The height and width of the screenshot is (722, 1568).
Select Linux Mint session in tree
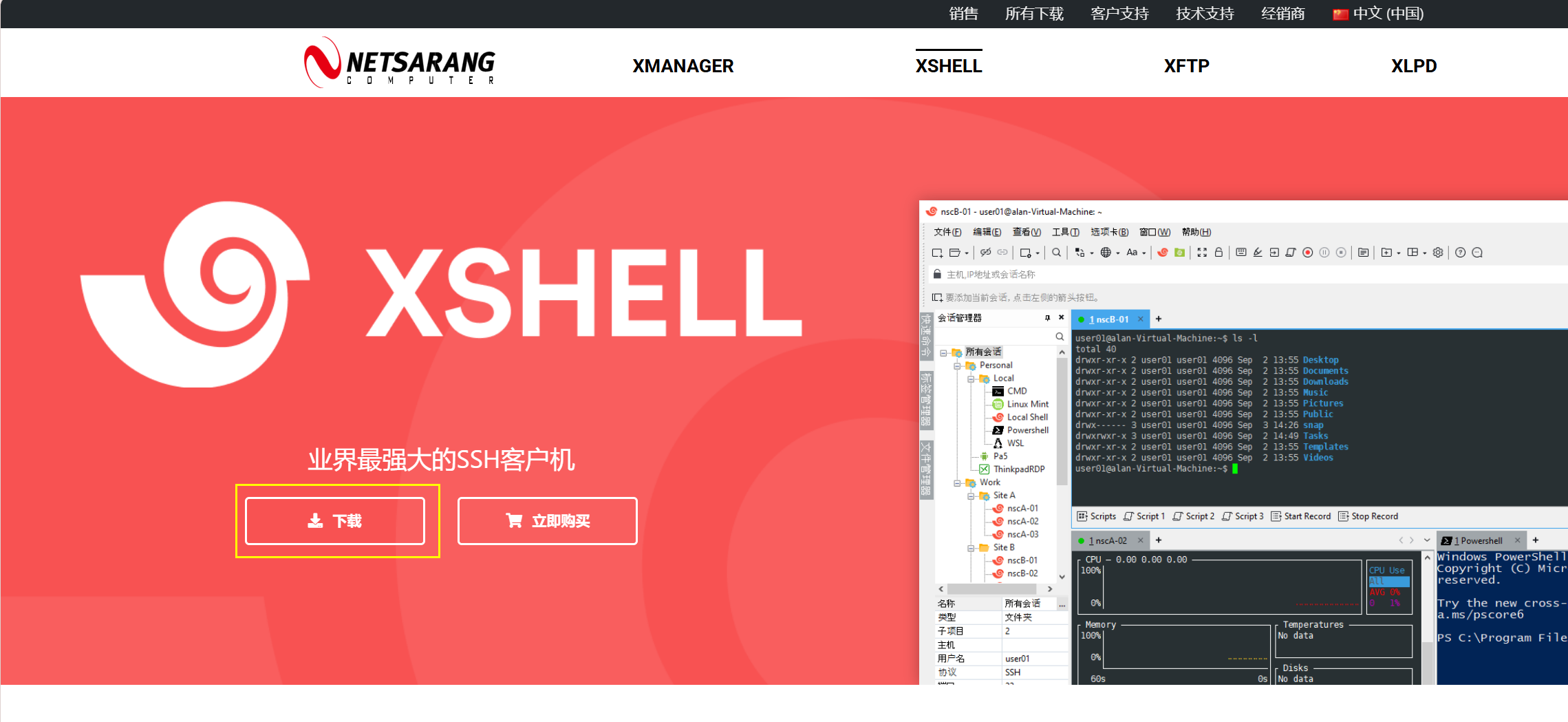click(1021, 405)
